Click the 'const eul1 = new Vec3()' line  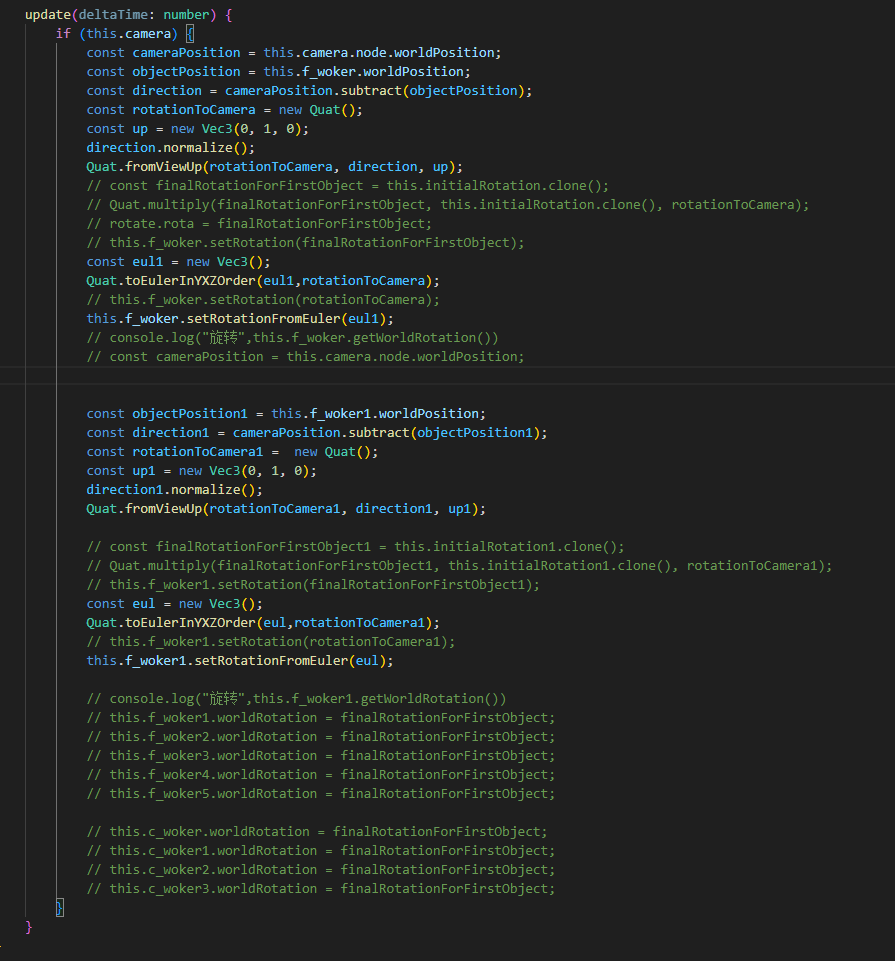coord(178,262)
